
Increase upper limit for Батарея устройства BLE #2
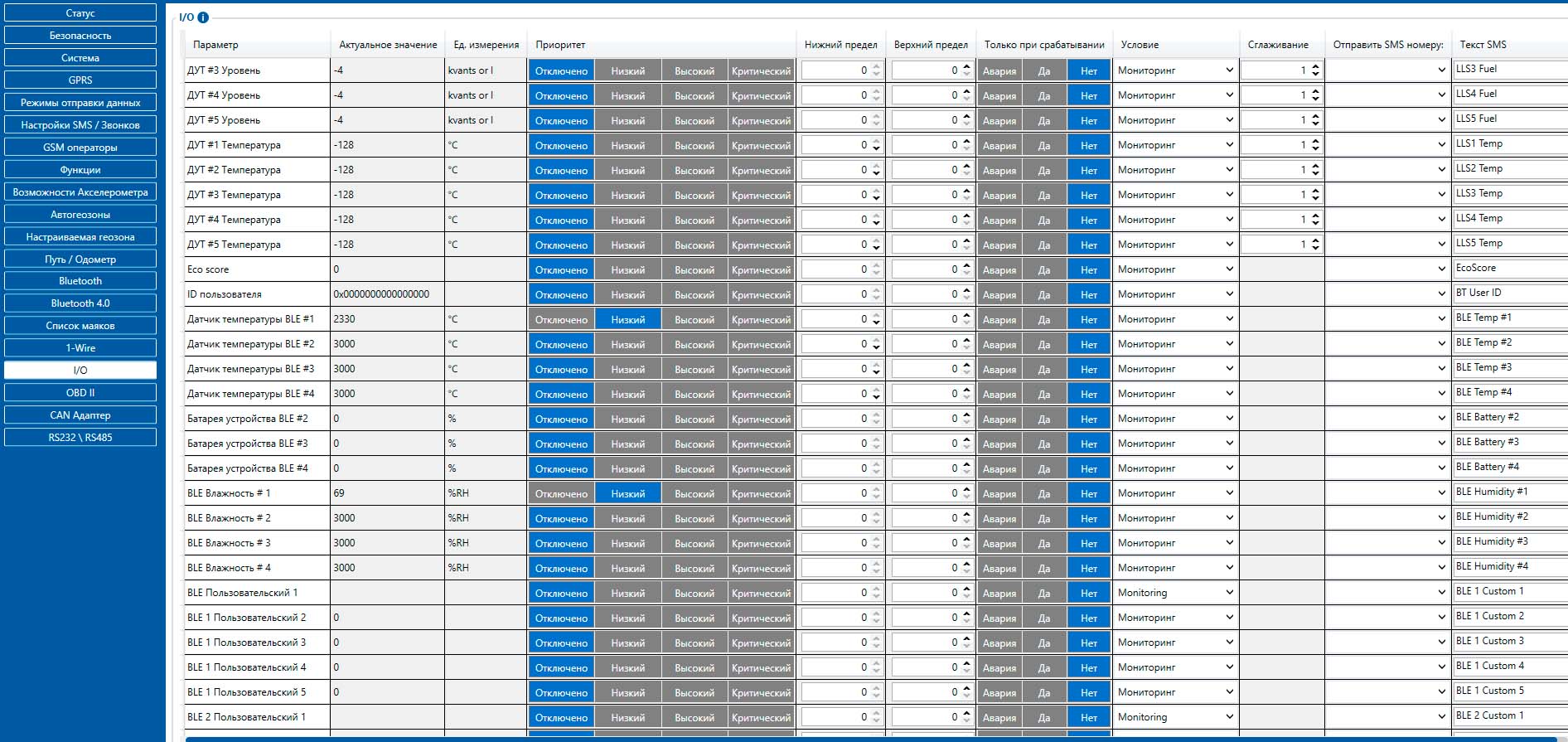pyautogui.click(x=966, y=415)
